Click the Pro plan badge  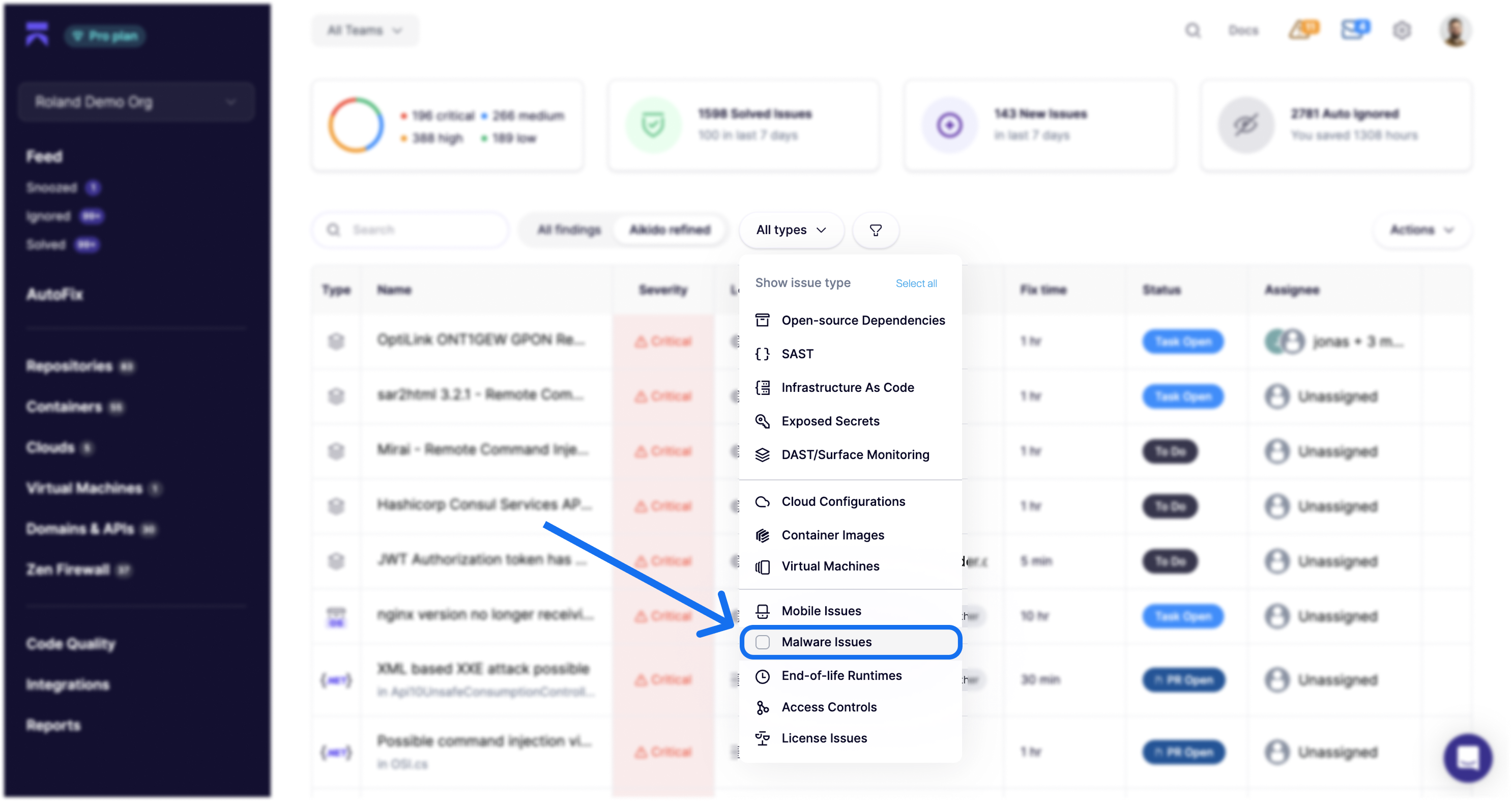point(105,36)
